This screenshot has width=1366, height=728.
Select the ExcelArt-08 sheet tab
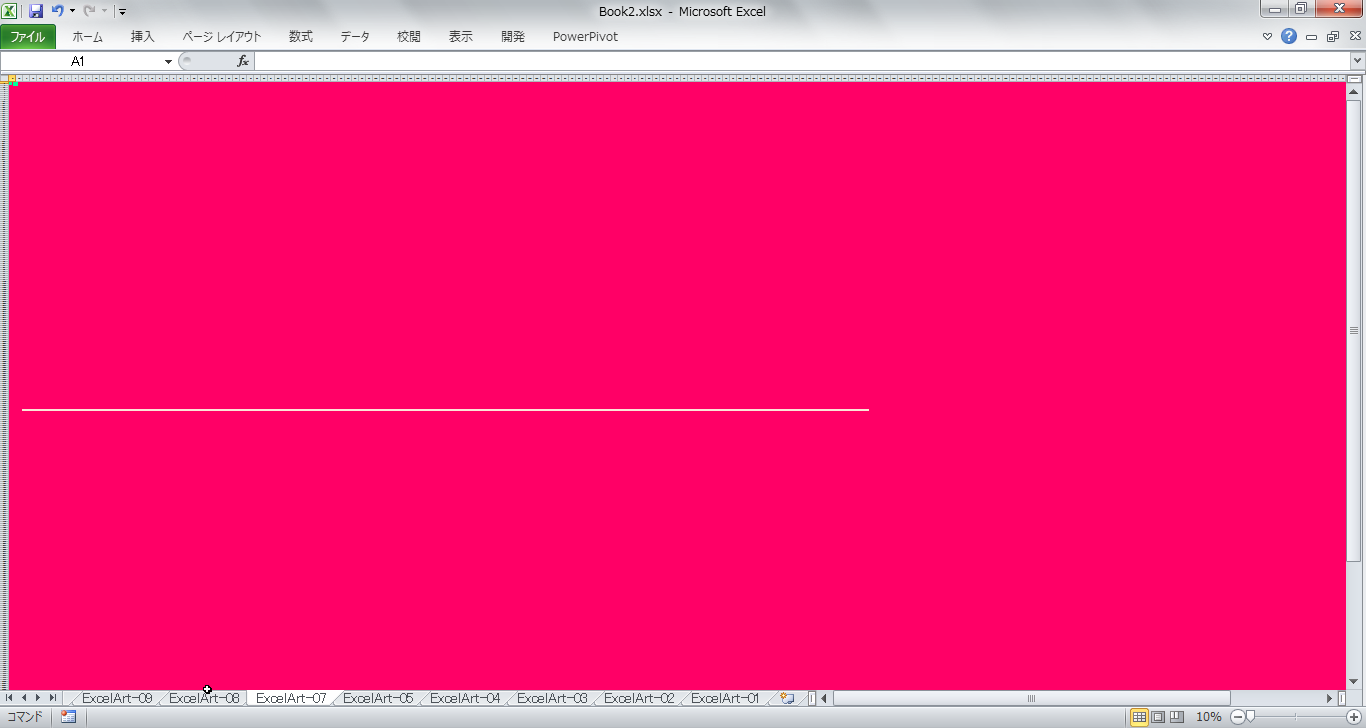point(204,698)
